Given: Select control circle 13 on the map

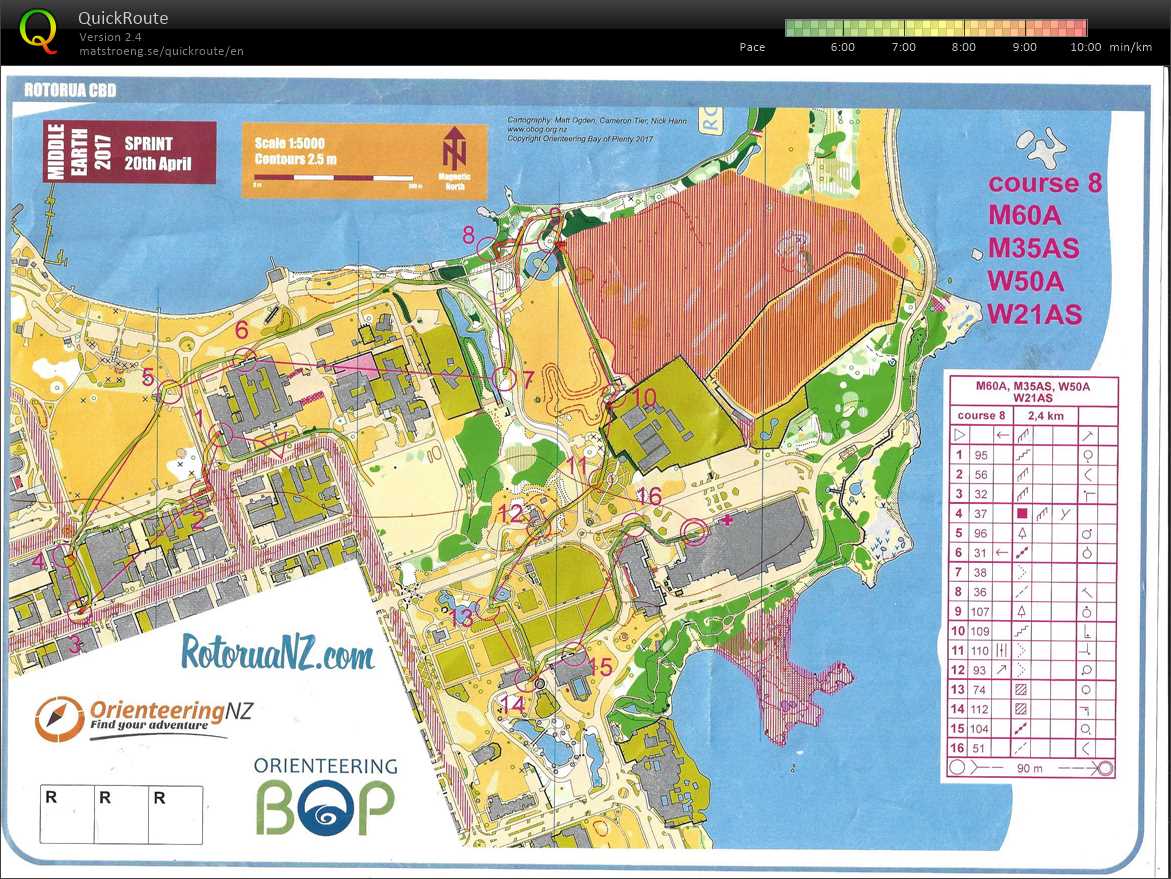Looking at the screenshot, I should (x=486, y=610).
